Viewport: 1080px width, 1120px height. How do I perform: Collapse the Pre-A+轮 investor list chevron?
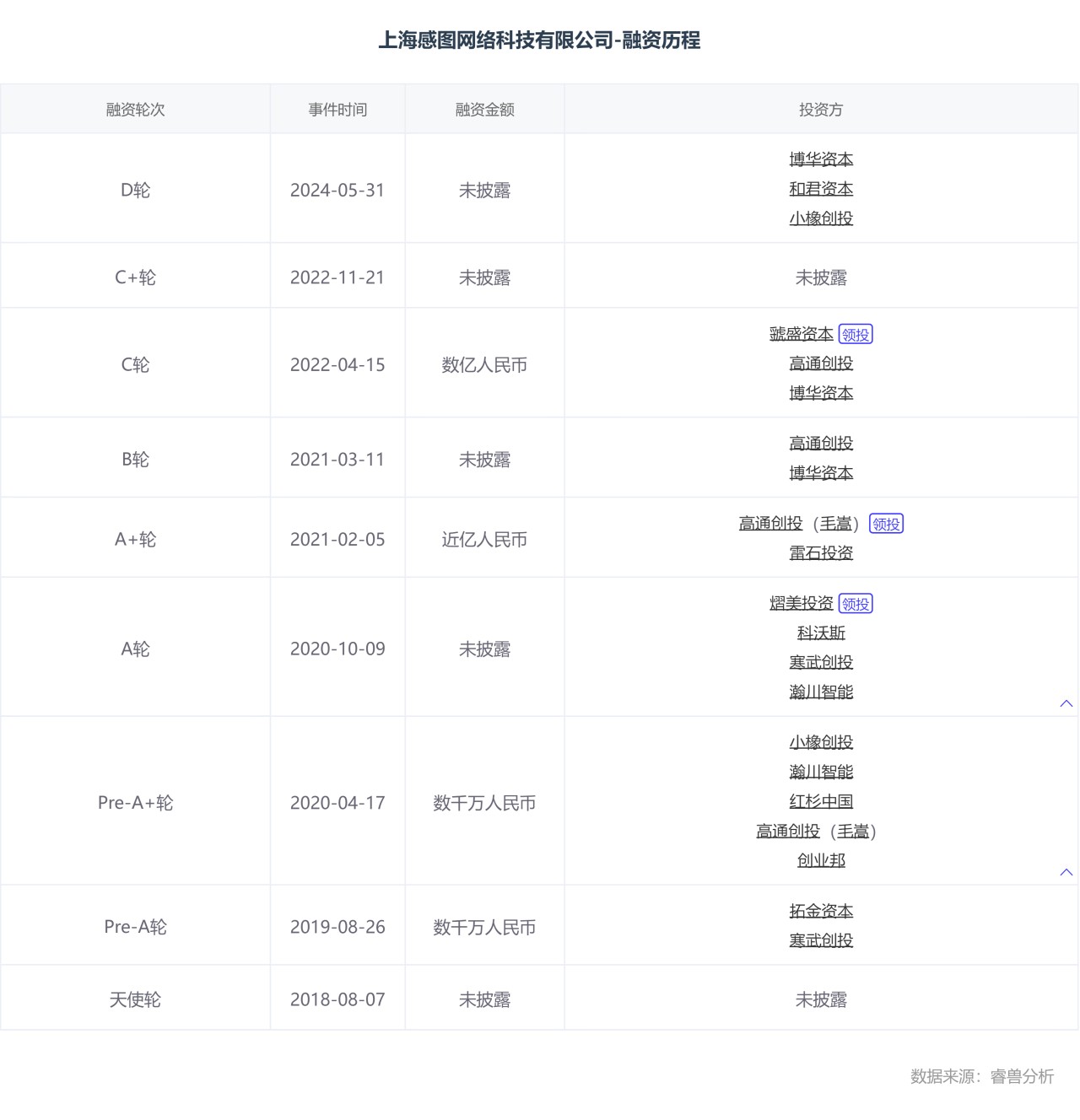(1066, 872)
